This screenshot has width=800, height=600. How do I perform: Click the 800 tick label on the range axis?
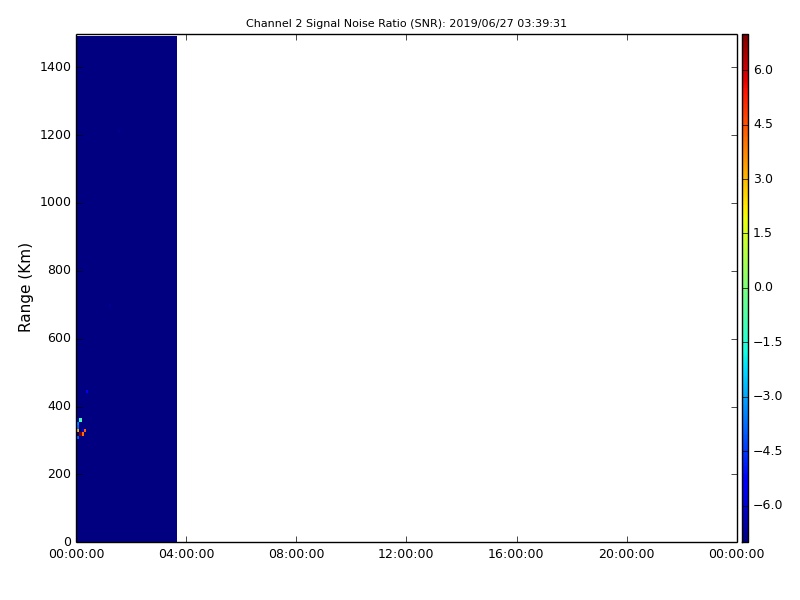click(x=59, y=270)
